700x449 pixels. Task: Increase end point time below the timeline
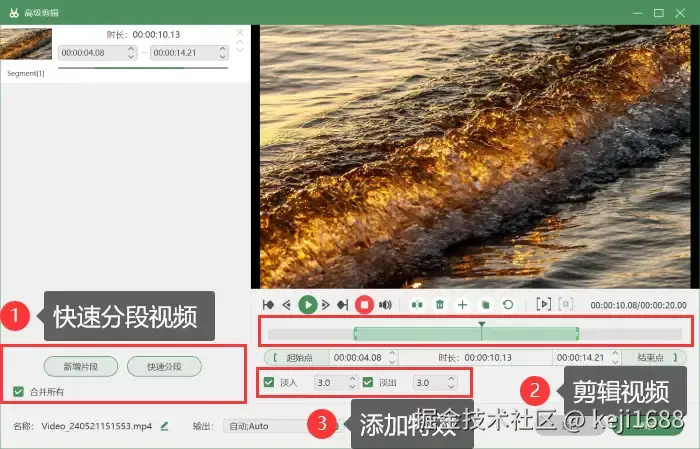point(615,354)
